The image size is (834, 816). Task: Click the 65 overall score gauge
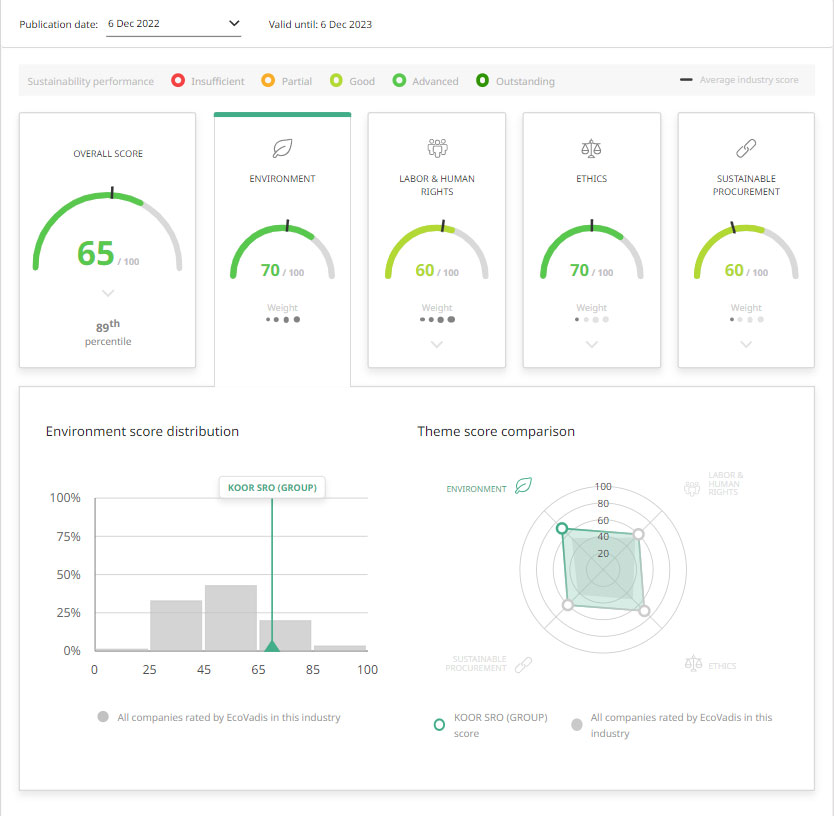tap(107, 231)
